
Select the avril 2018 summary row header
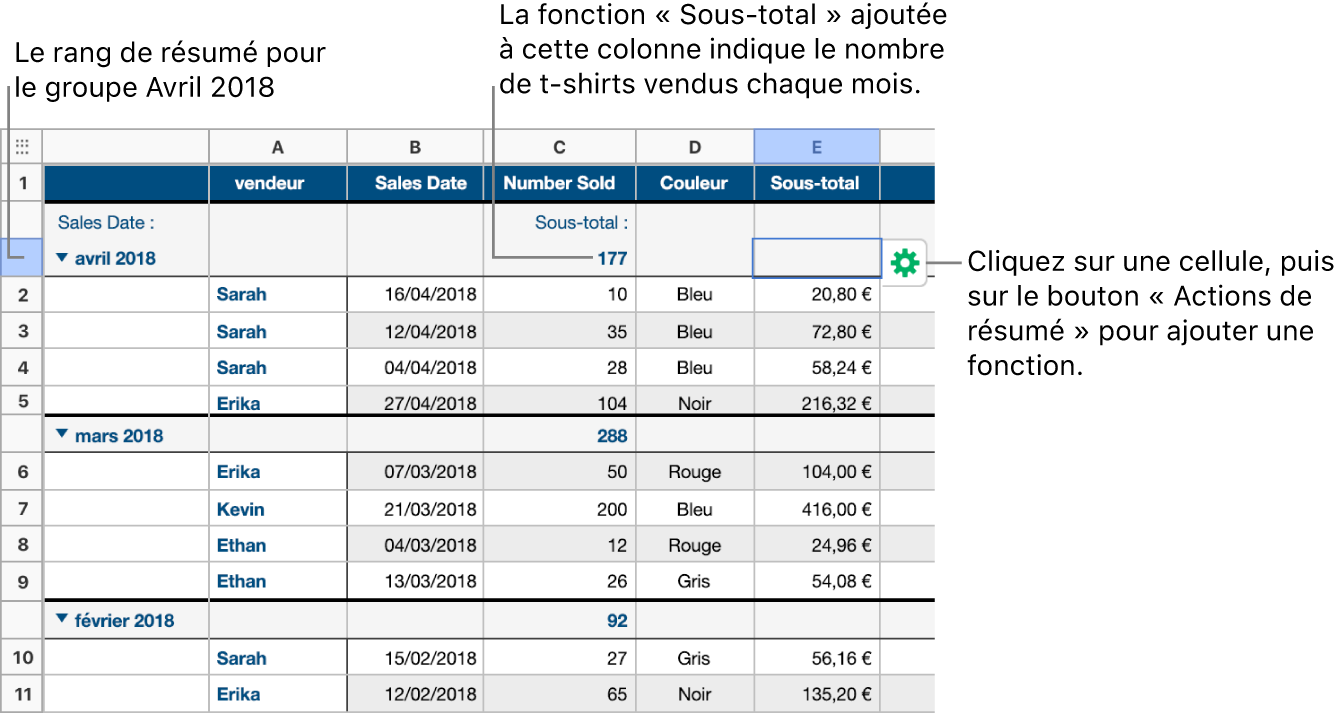coord(22,257)
